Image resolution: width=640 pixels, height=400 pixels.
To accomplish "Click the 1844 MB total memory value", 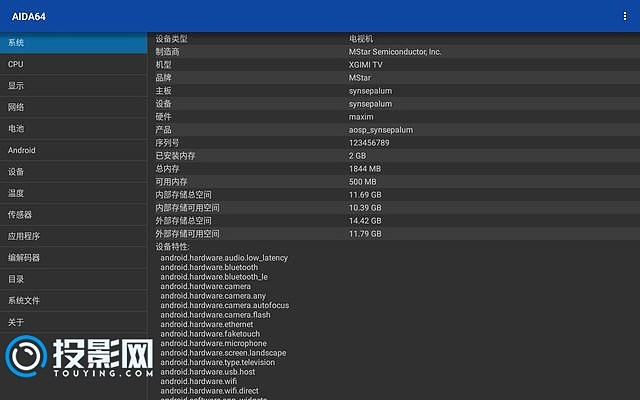I will click(365, 169).
